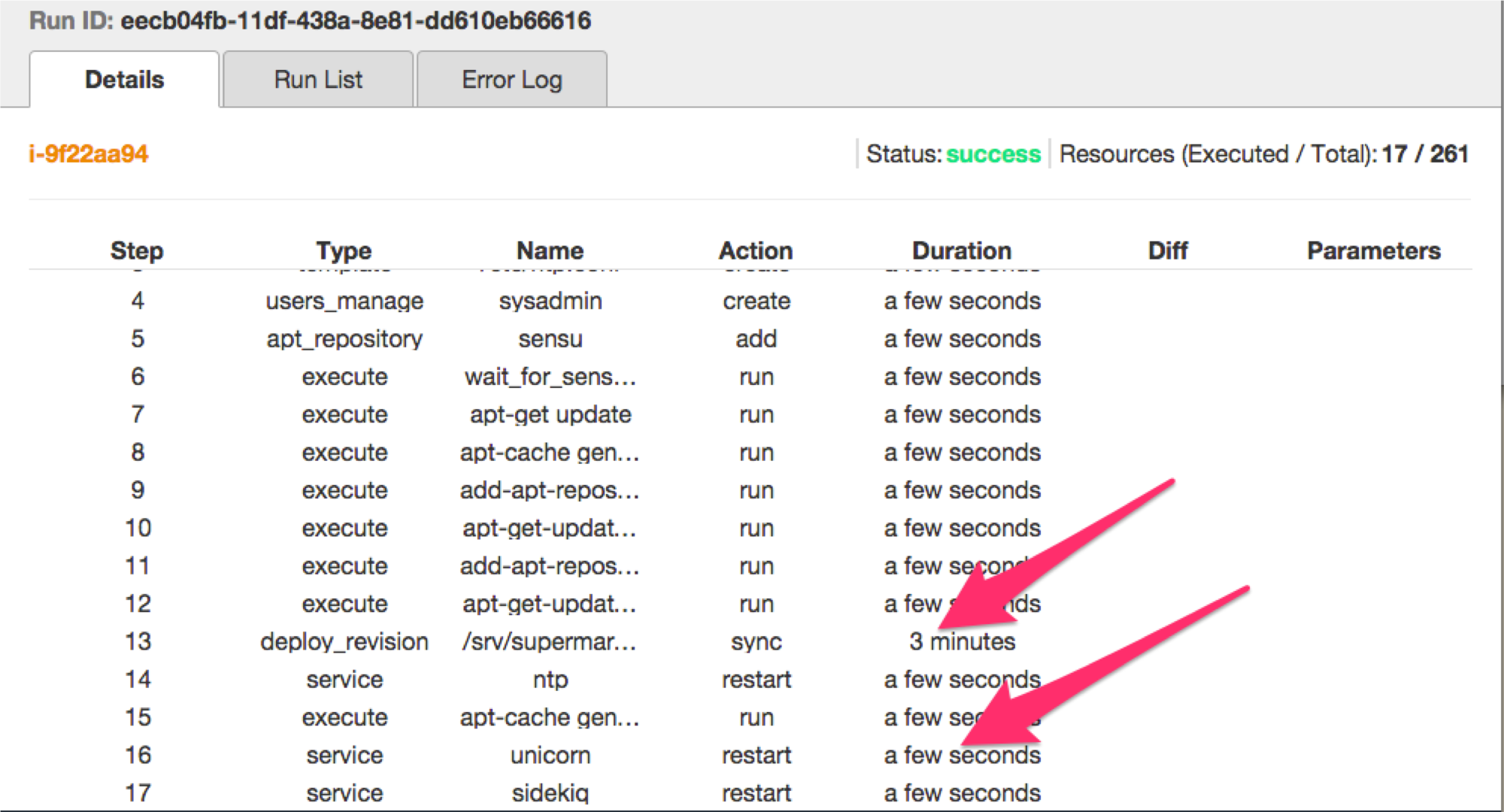Image resolution: width=1504 pixels, height=812 pixels.
Task: Click the Duration column header
Action: [x=962, y=250]
